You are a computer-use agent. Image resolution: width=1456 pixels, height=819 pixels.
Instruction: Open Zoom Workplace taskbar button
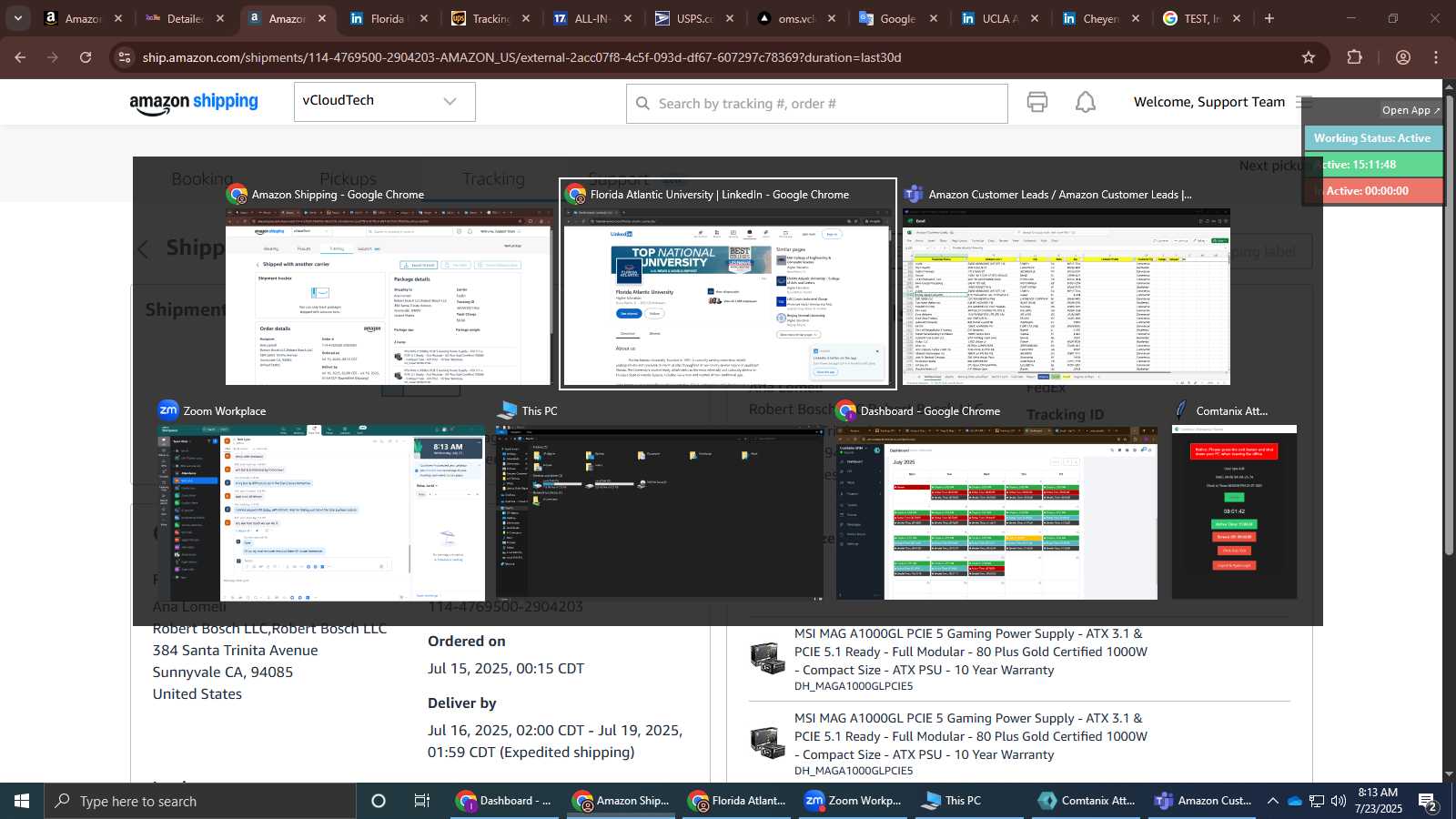coord(854,801)
